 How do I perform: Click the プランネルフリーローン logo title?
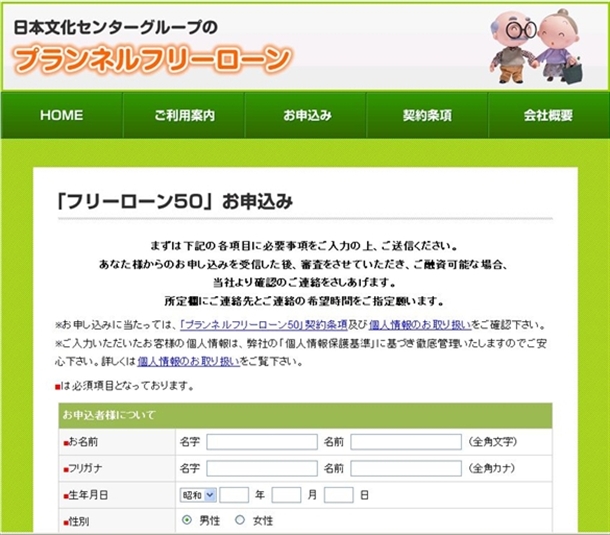pos(153,59)
